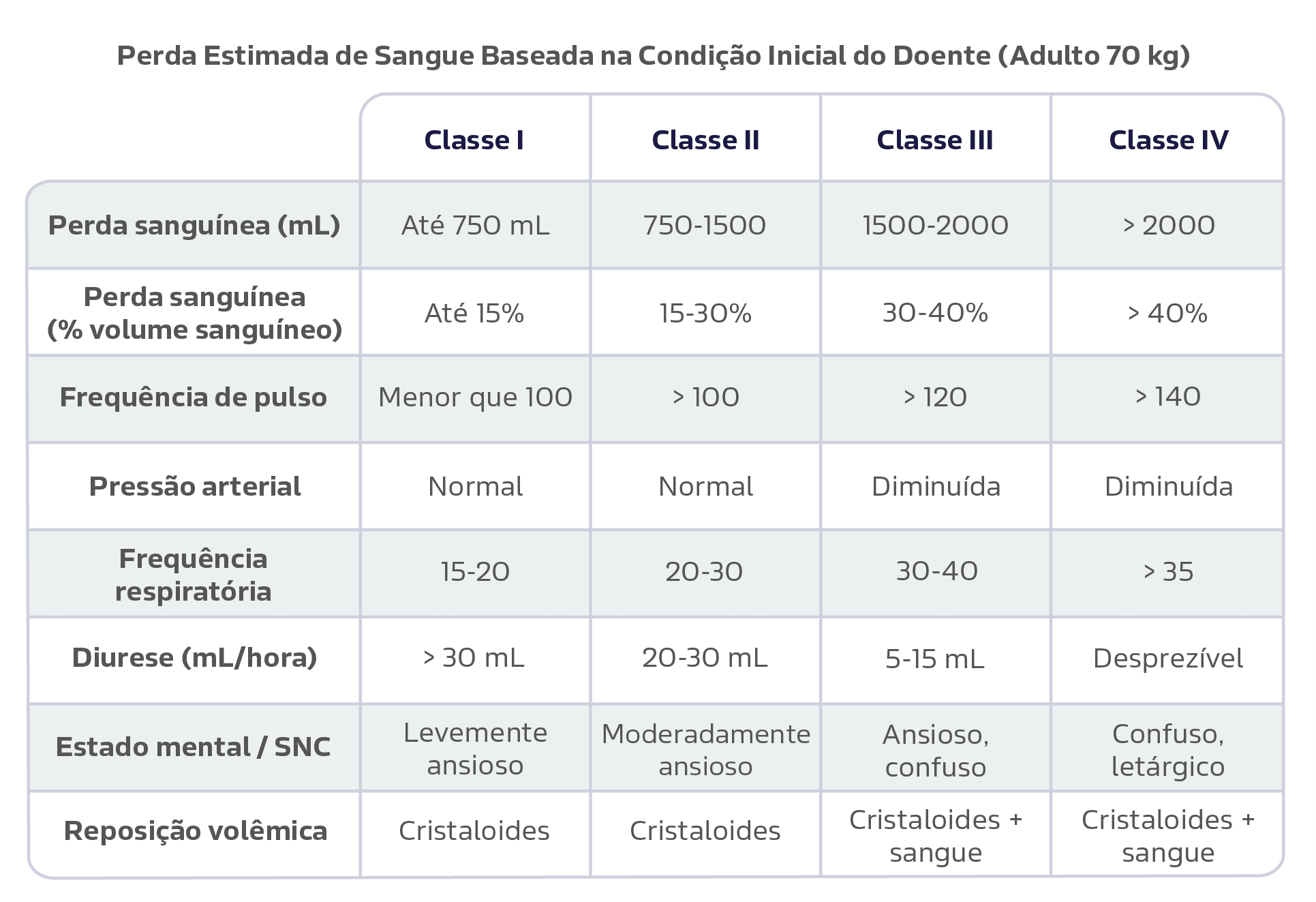Click the Estado mental / SNC row label

(x=194, y=747)
